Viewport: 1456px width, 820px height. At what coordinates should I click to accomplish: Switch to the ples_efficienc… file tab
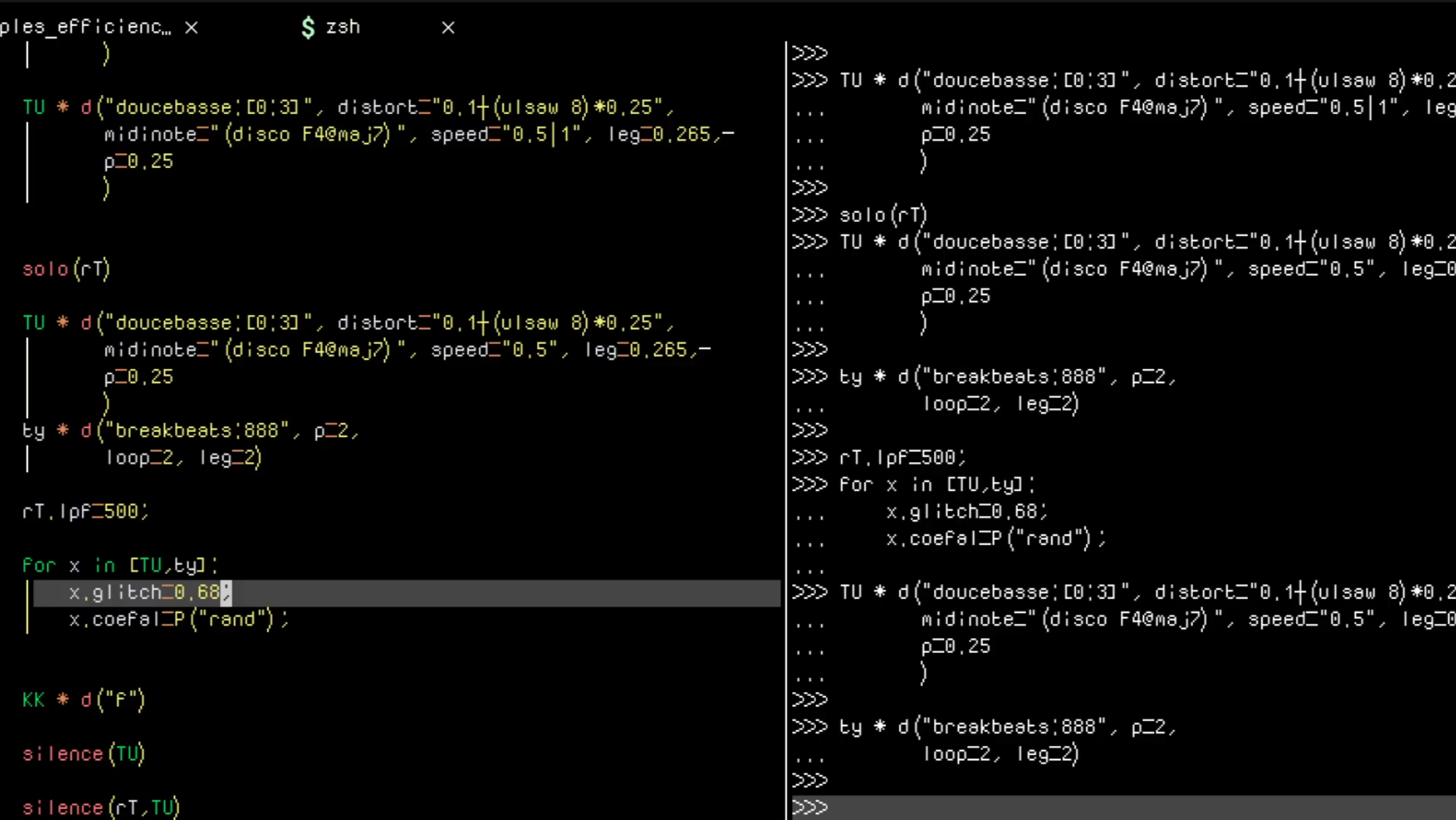(85, 27)
